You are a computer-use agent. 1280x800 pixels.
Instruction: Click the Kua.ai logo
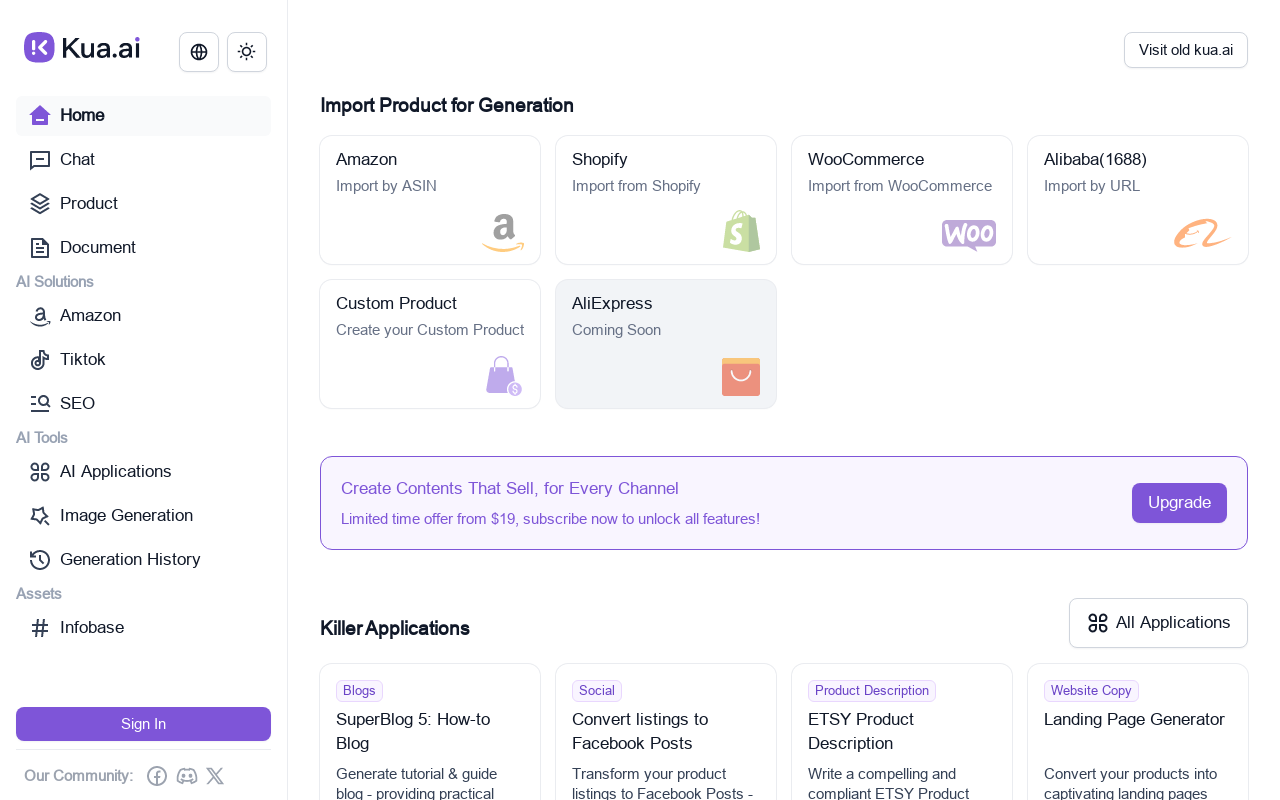point(82,48)
